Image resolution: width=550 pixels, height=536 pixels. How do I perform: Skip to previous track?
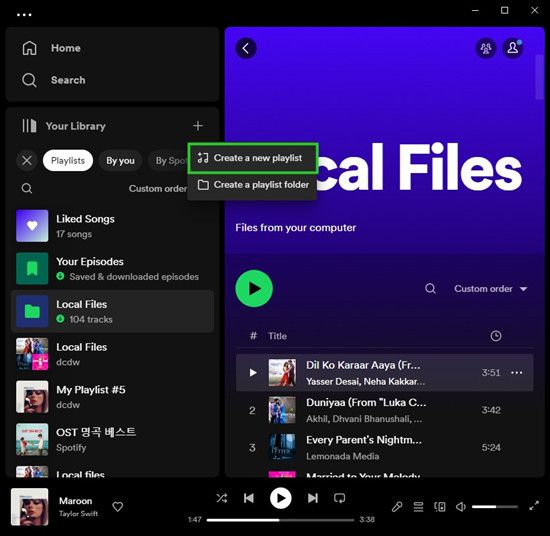coord(249,498)
